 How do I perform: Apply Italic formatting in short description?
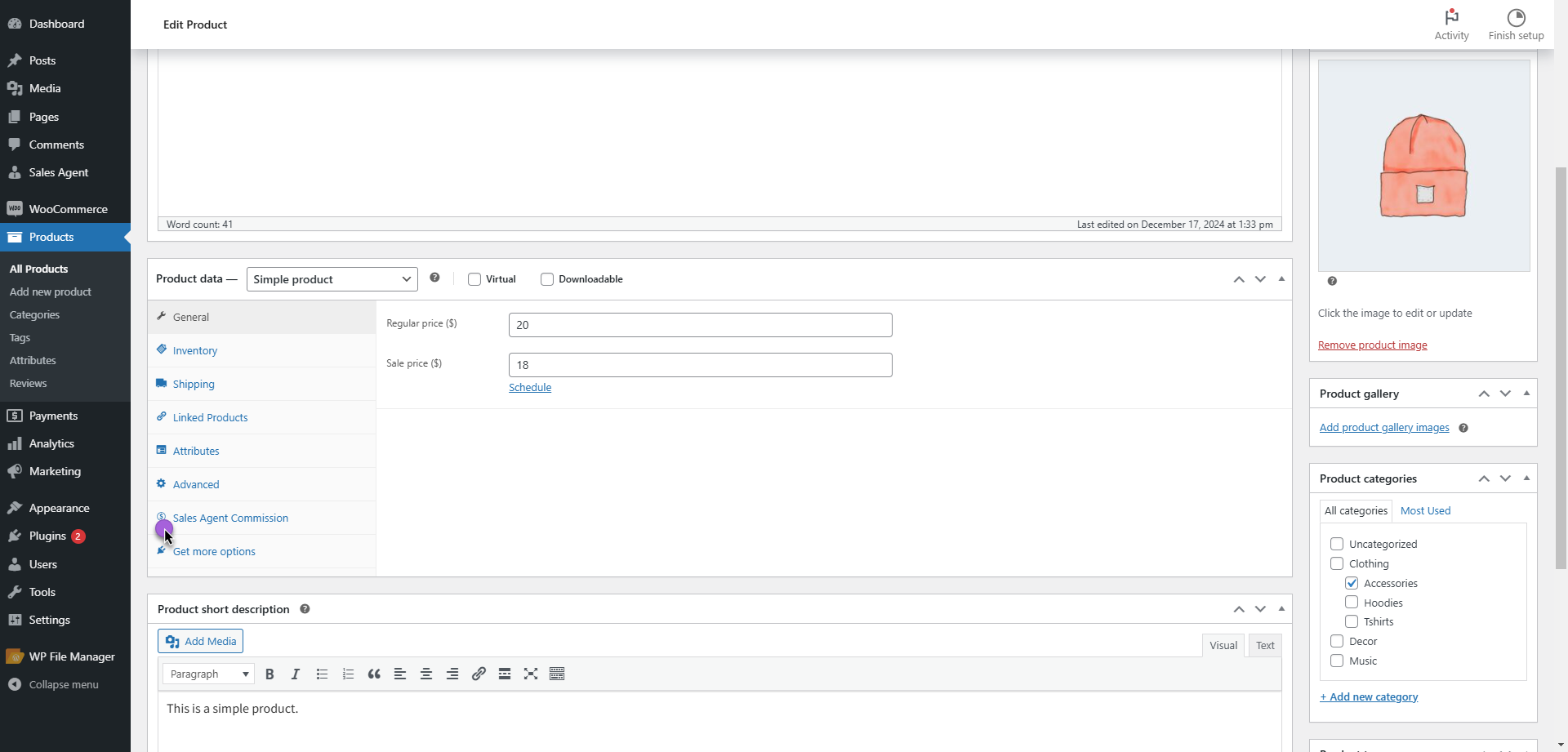pyautogui.click(x=296, y=674)
